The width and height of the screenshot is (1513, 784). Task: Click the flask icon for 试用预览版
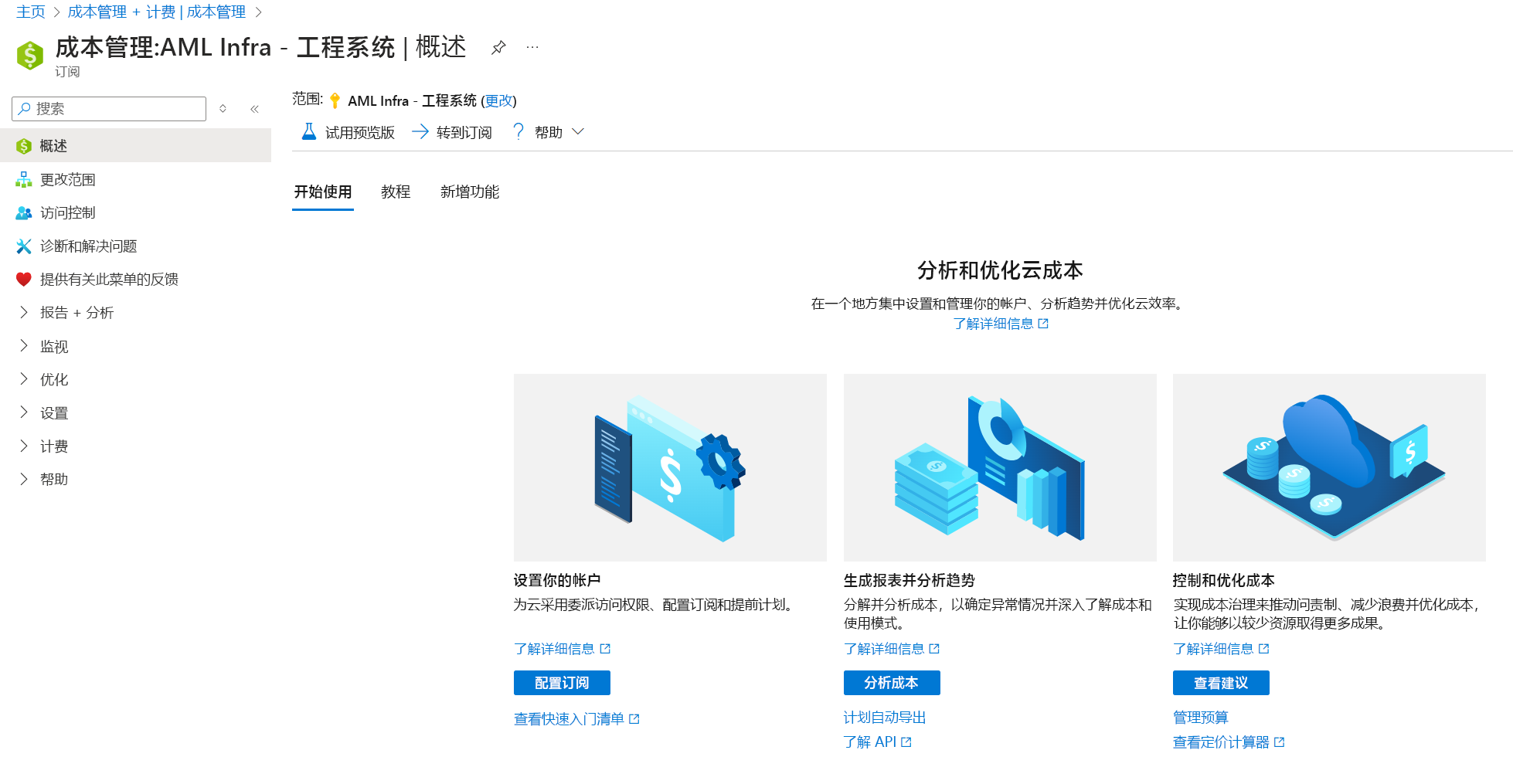coord(309,132)
